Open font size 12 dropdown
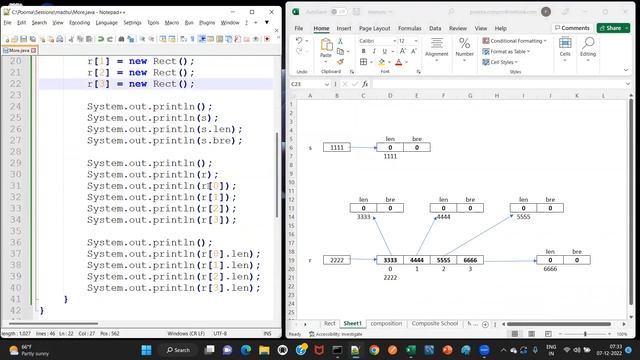Viewport: 640px width, 360px height. point(416,41)
